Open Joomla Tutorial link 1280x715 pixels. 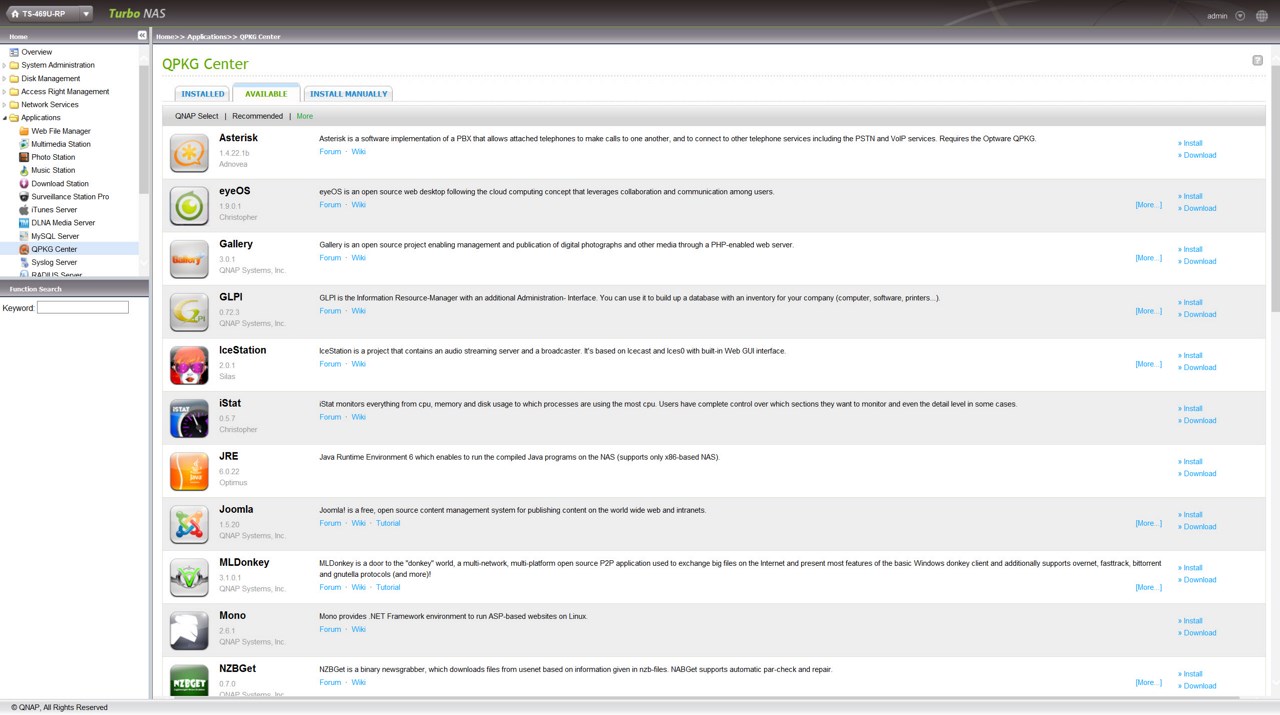click(388, 523)
